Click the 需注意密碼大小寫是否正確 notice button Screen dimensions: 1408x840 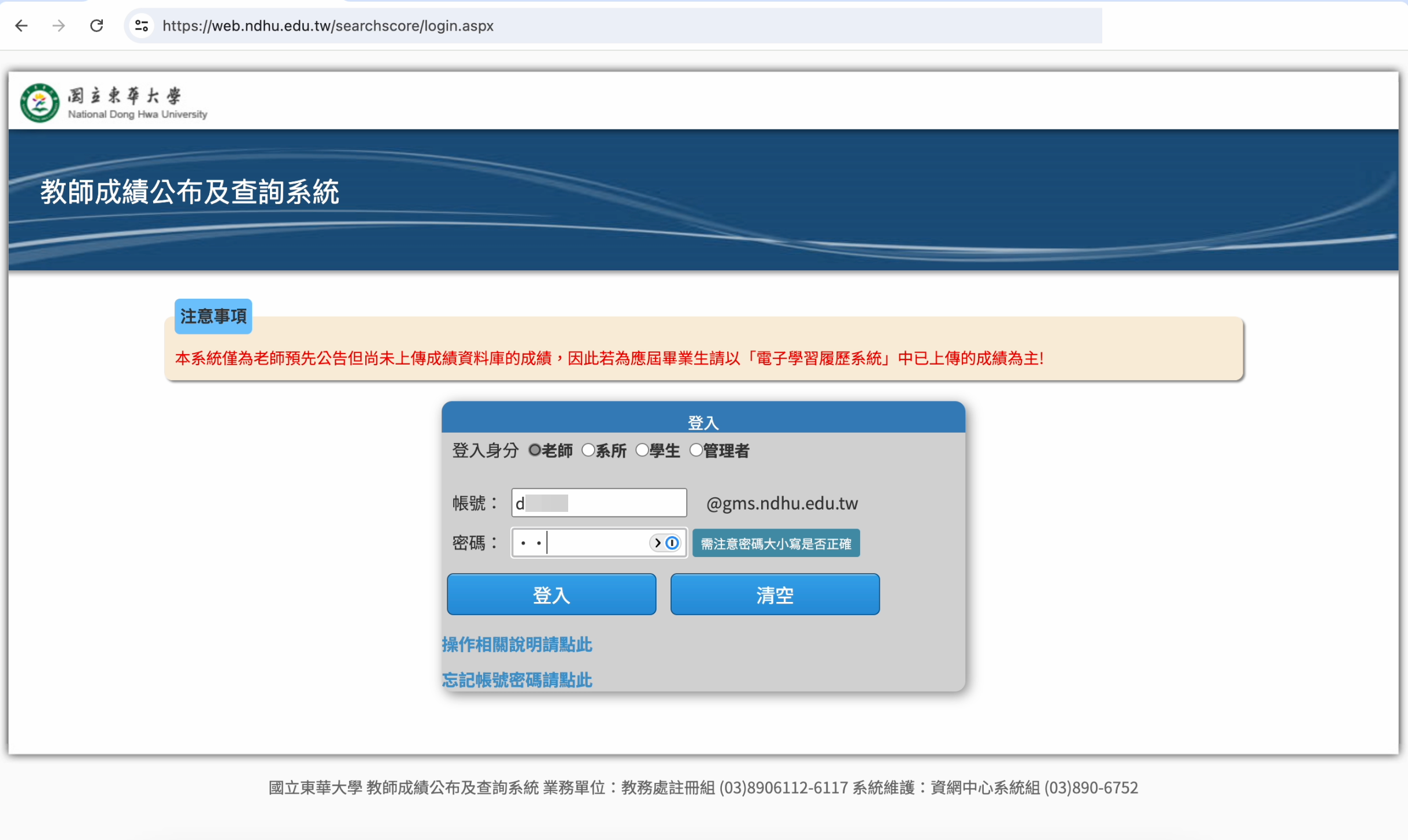(776, 544)
